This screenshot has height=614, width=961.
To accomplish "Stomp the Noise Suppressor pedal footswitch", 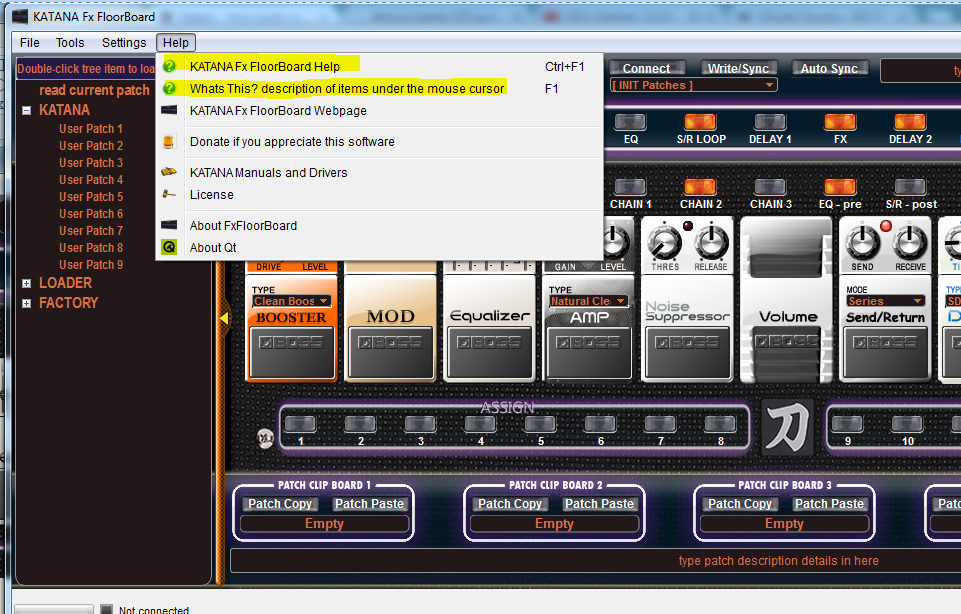I will pos(688,351).
